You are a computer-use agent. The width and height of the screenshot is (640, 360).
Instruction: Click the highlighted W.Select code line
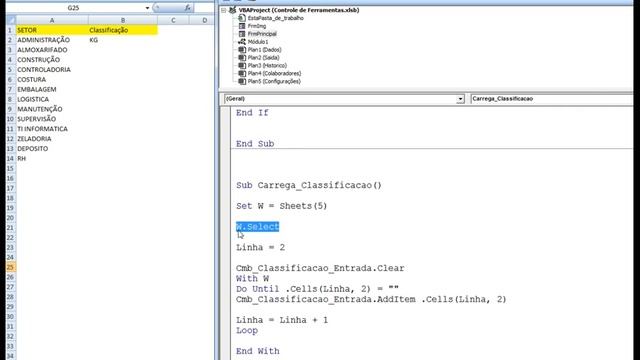point(258,227)
